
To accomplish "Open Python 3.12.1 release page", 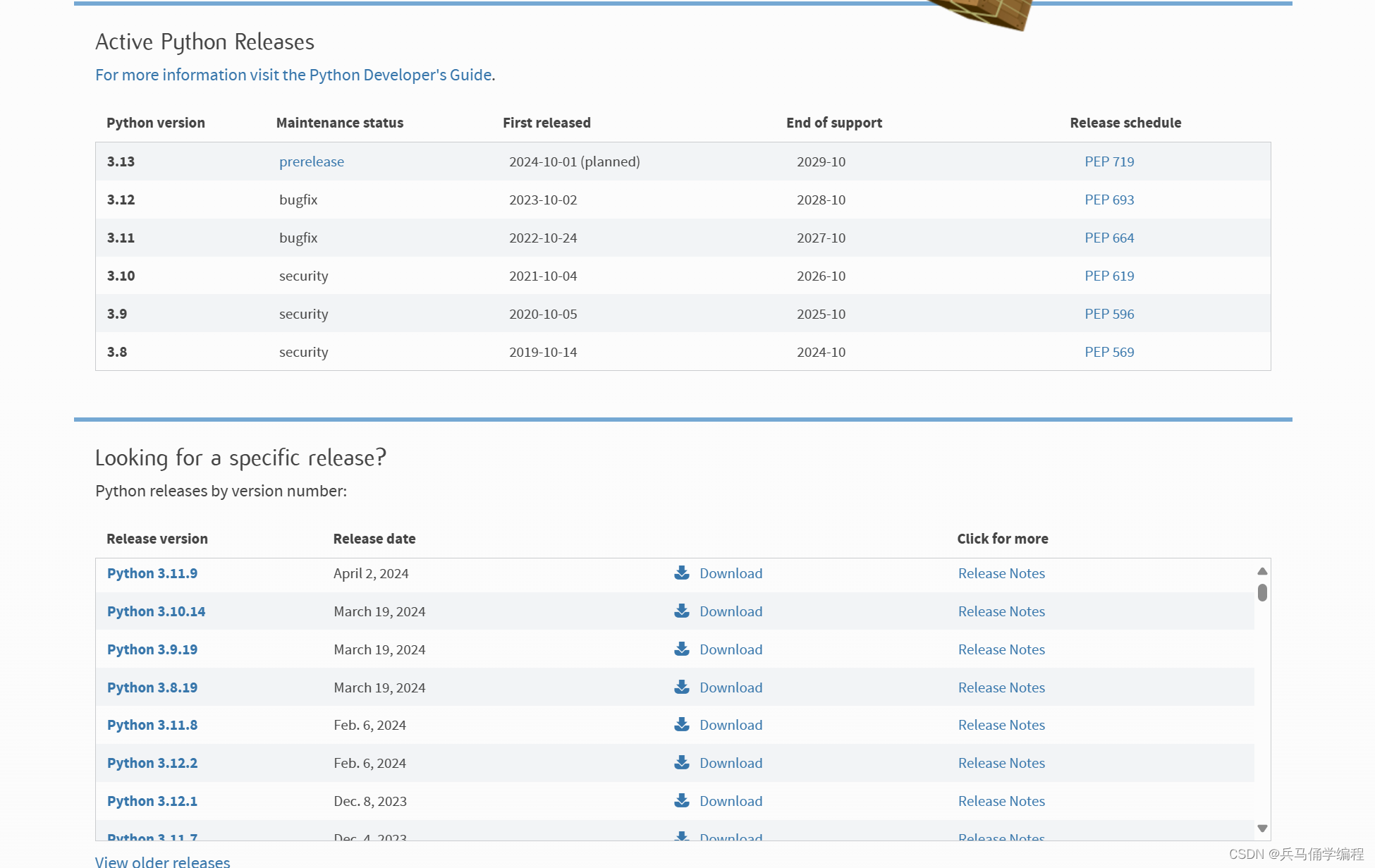I will coord(152,801).
